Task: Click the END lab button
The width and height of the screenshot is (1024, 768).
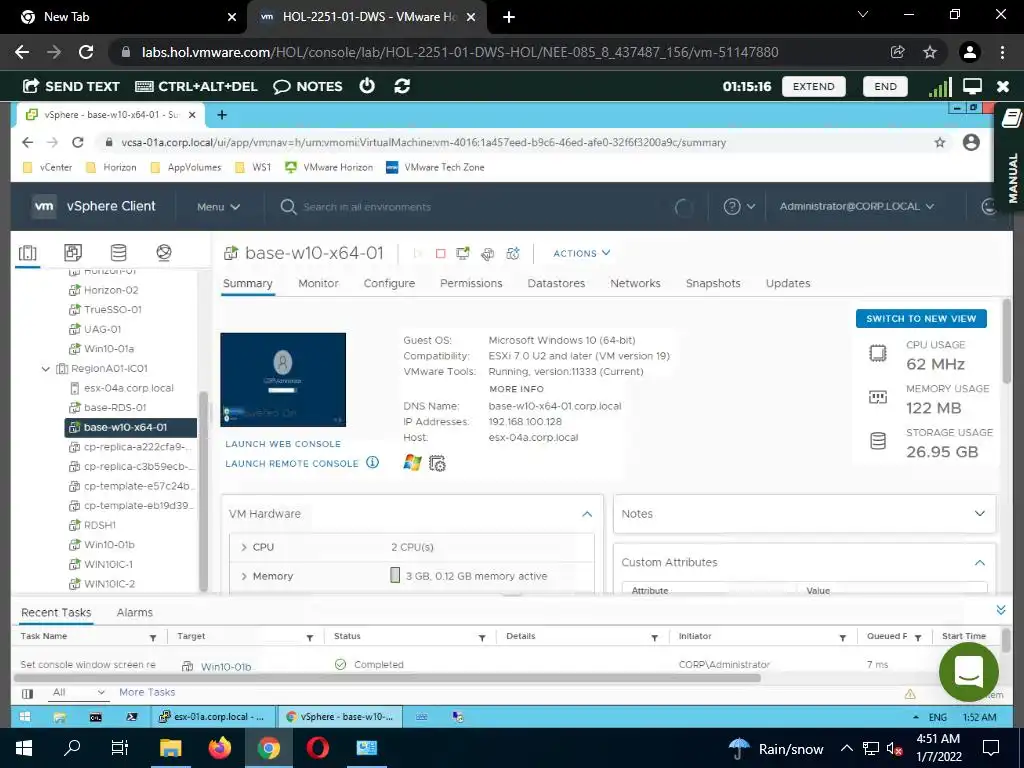Action: point(885,86)
